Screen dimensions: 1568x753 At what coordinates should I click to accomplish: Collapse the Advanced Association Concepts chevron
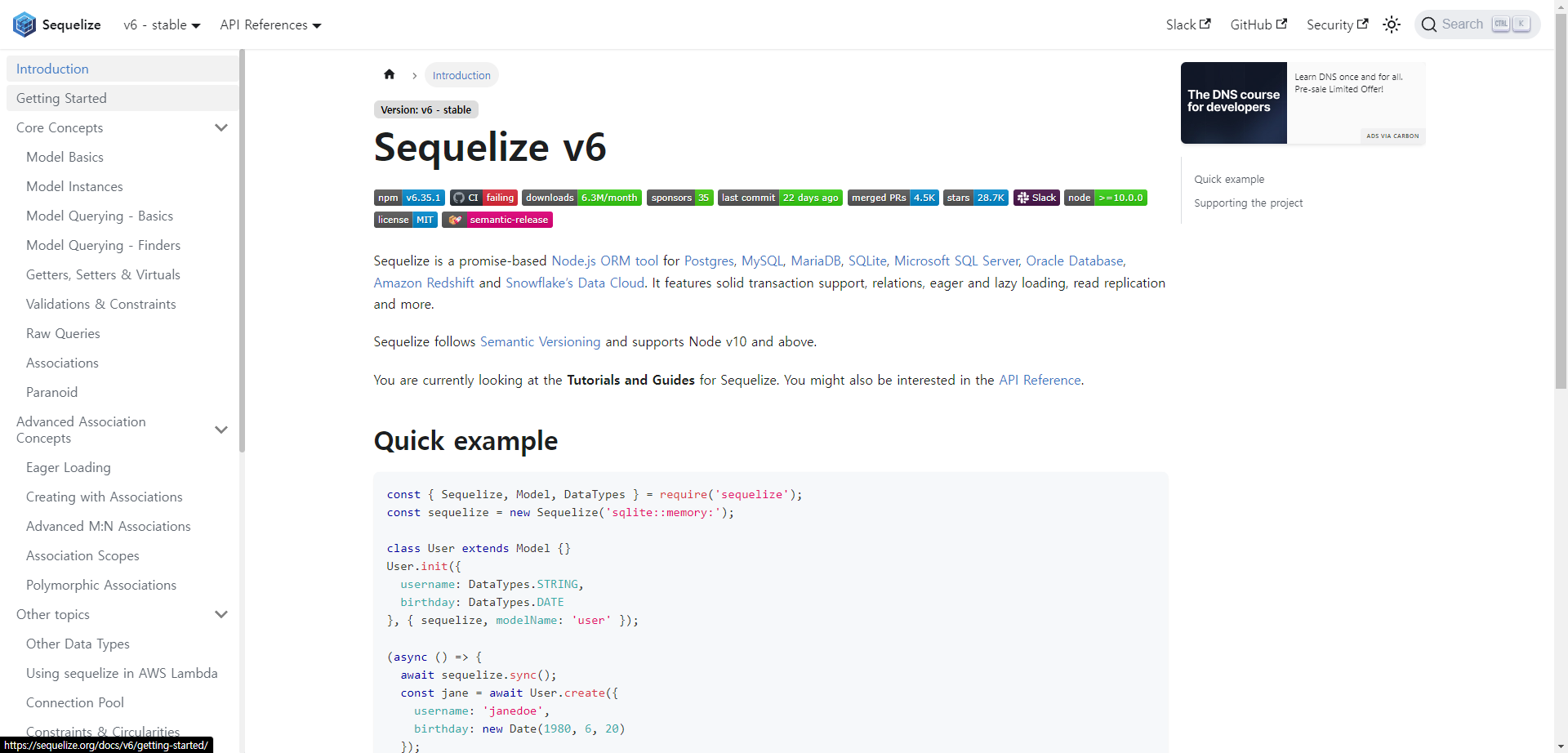coord(220,430)
